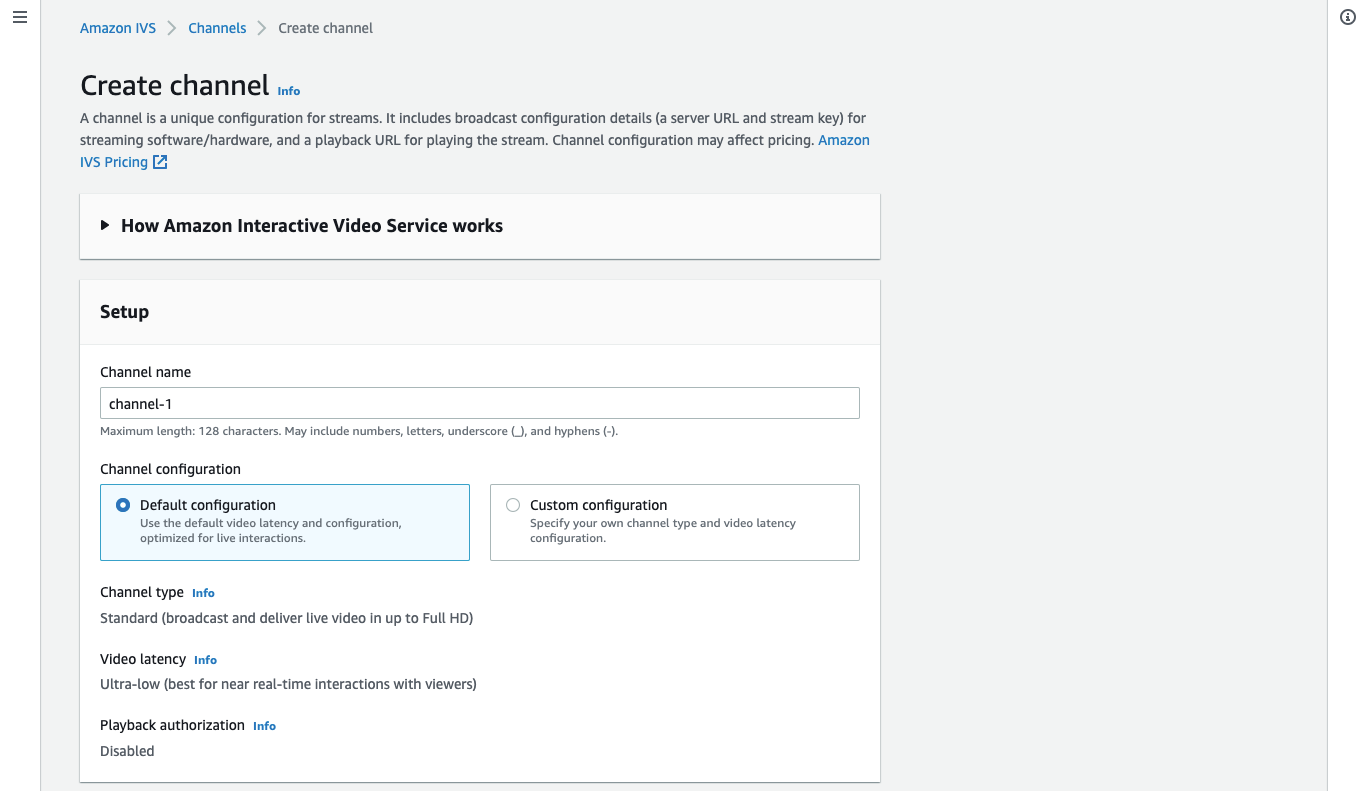Open the hamburger navigation menu

(20, 19)
